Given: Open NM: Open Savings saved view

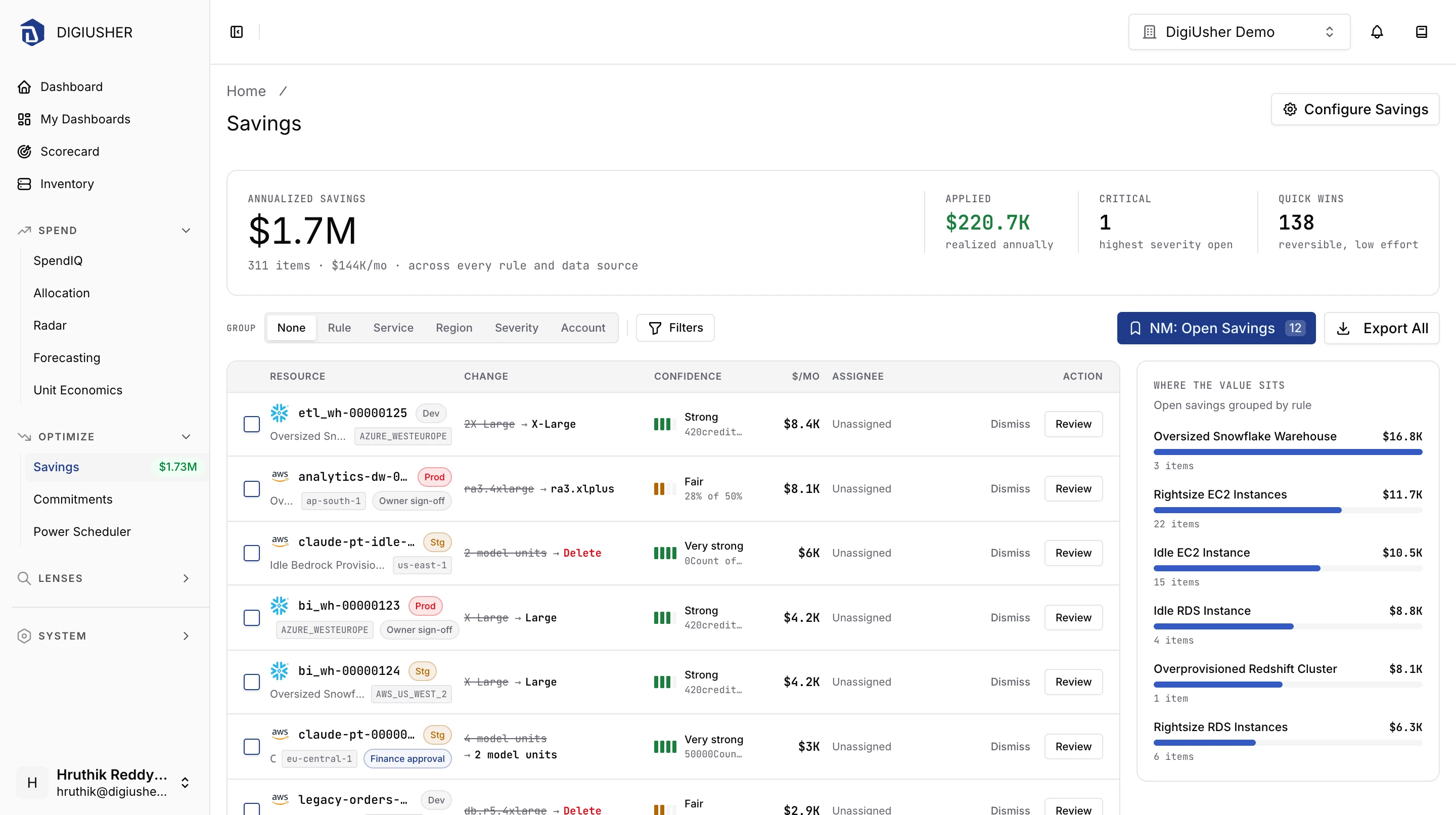Looking at the screenshot, I should (x=1216, y=328).
